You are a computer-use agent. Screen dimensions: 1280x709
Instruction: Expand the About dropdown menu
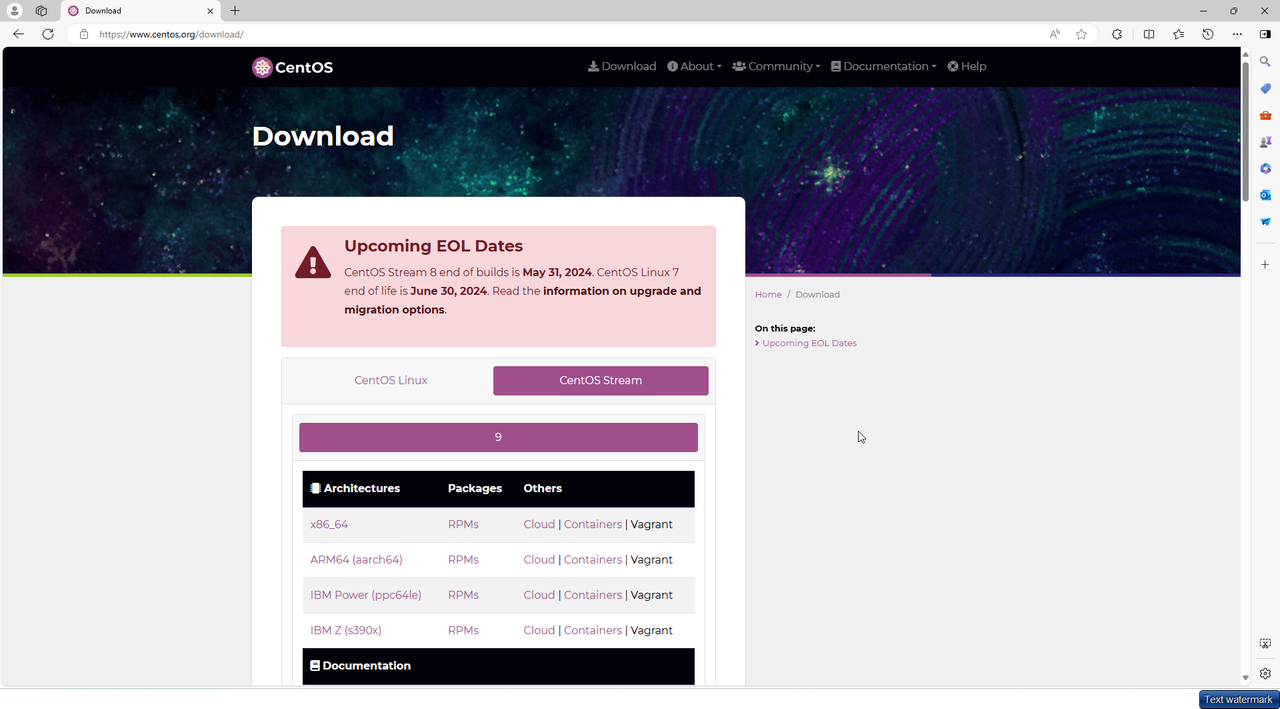[x=694, y=67]
